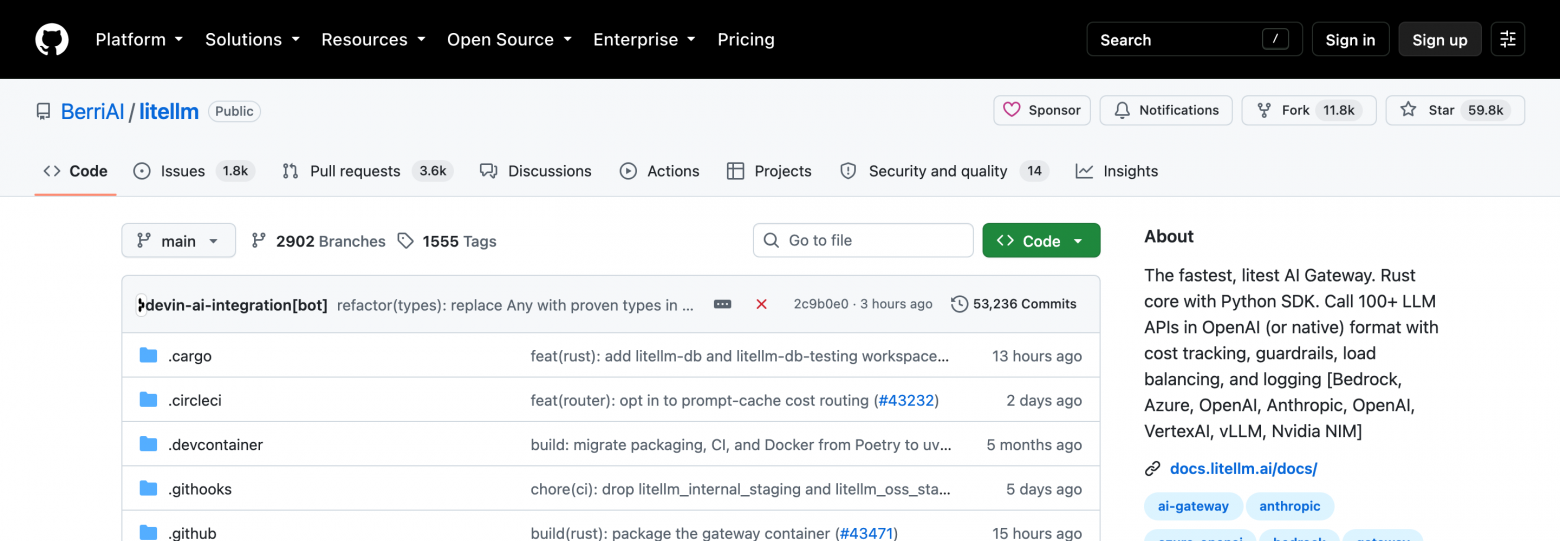Open the Insights tab
This screenshot has width=1560, height=541.
pyautogui.click(x=1117, y=171)
